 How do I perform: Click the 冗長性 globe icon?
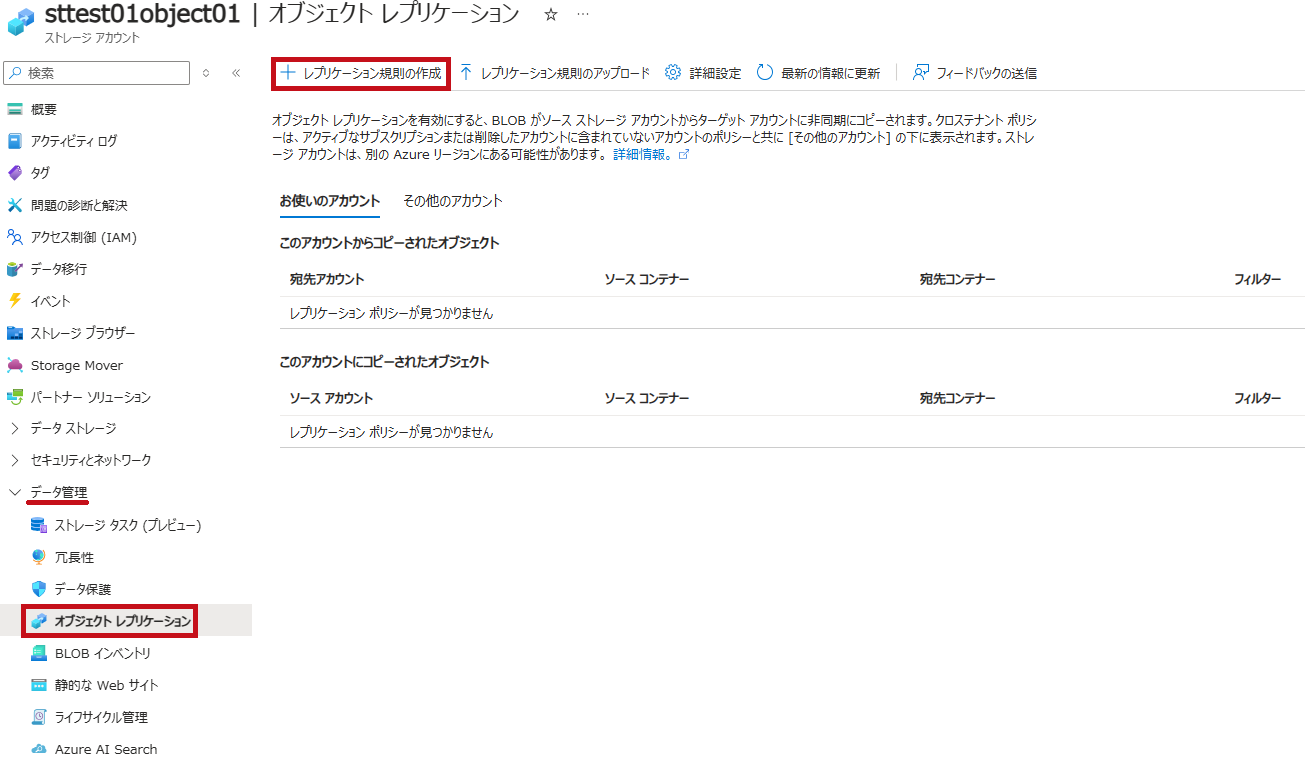click(39, 557)
